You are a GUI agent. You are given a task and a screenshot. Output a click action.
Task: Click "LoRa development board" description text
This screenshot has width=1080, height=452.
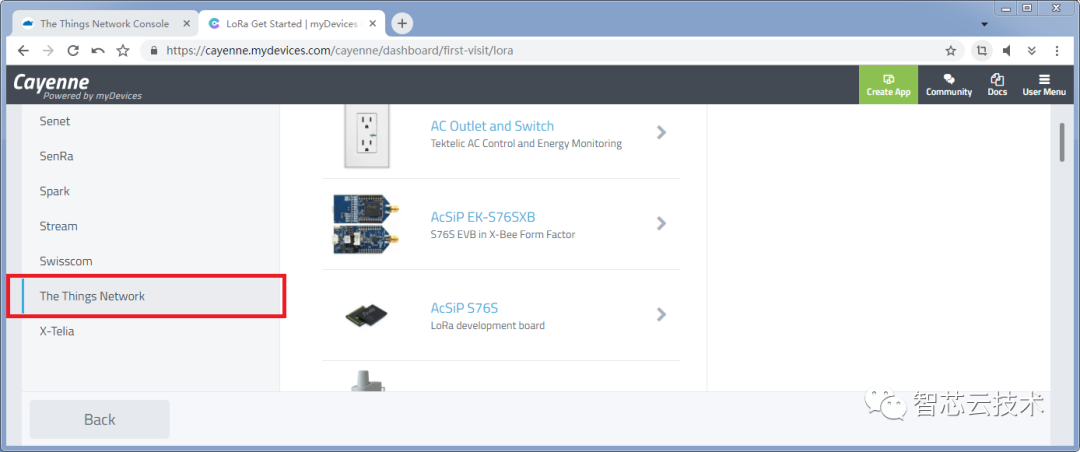click(x=488, y=326)
